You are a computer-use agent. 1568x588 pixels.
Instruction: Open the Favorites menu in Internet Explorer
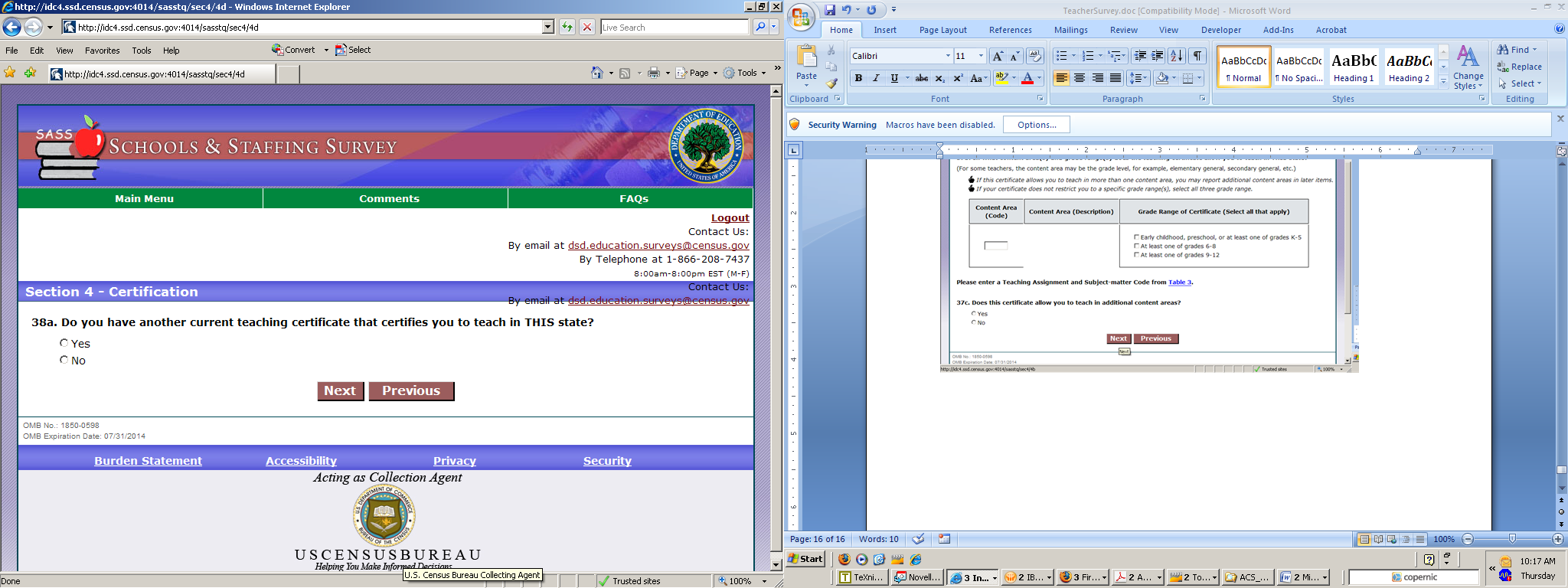(103, 51)
